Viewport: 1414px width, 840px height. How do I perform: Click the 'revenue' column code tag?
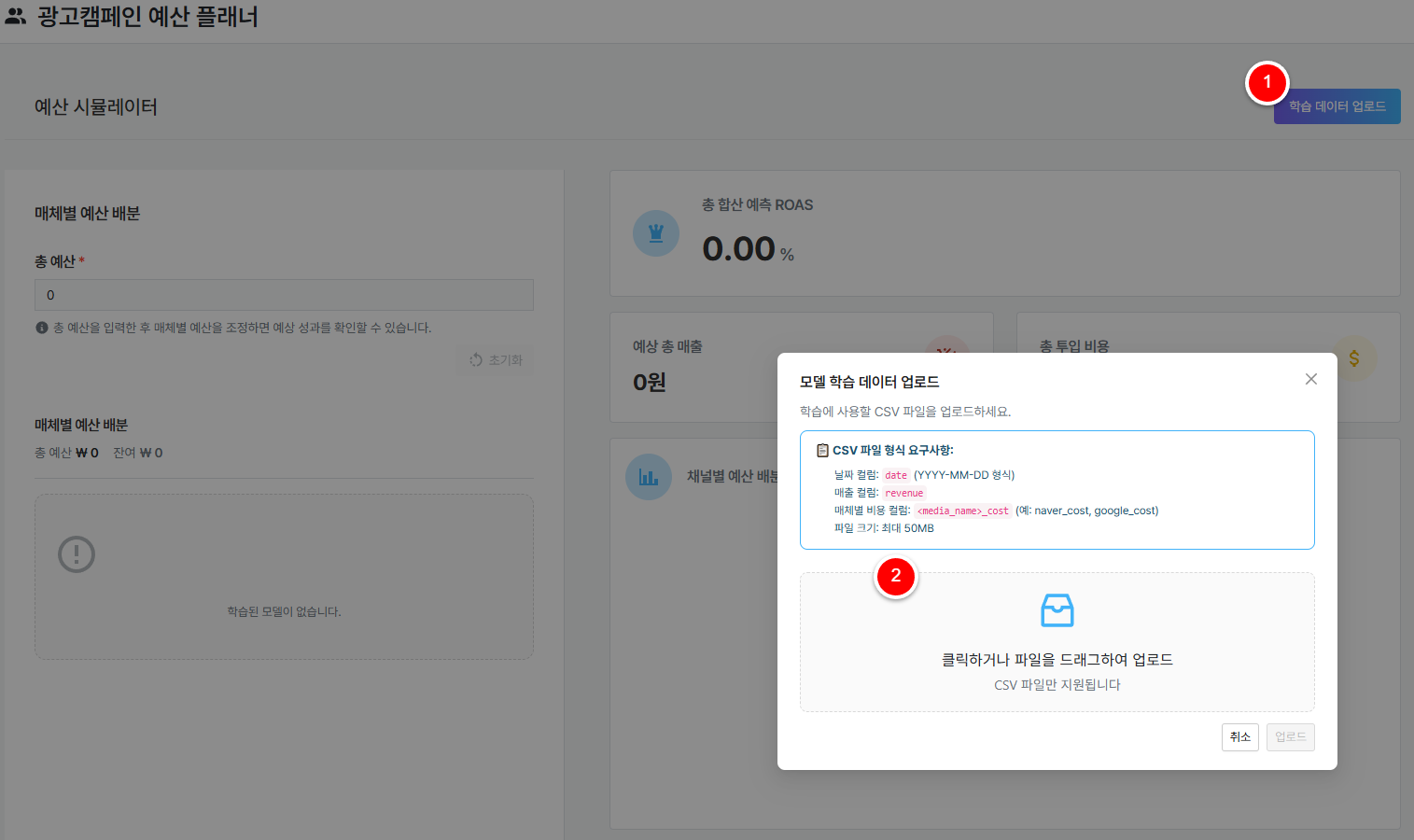tap(903, 493)
